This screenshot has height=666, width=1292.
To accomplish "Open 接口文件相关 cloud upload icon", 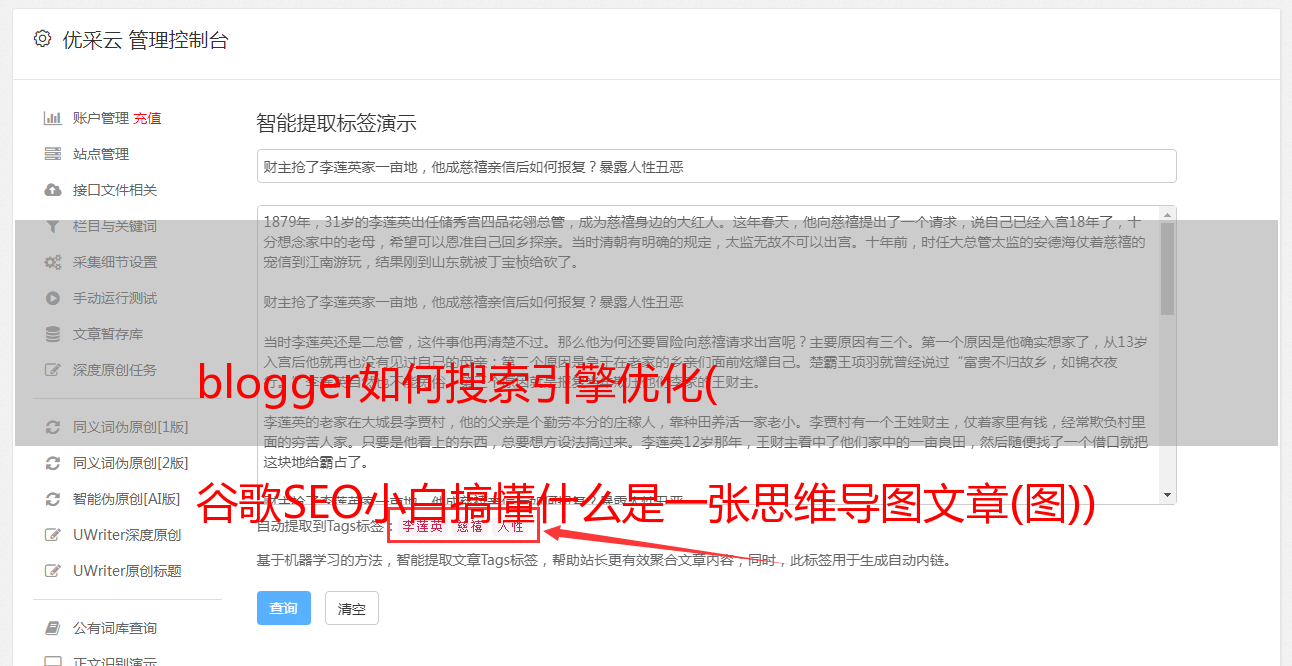I will (53, 190).
